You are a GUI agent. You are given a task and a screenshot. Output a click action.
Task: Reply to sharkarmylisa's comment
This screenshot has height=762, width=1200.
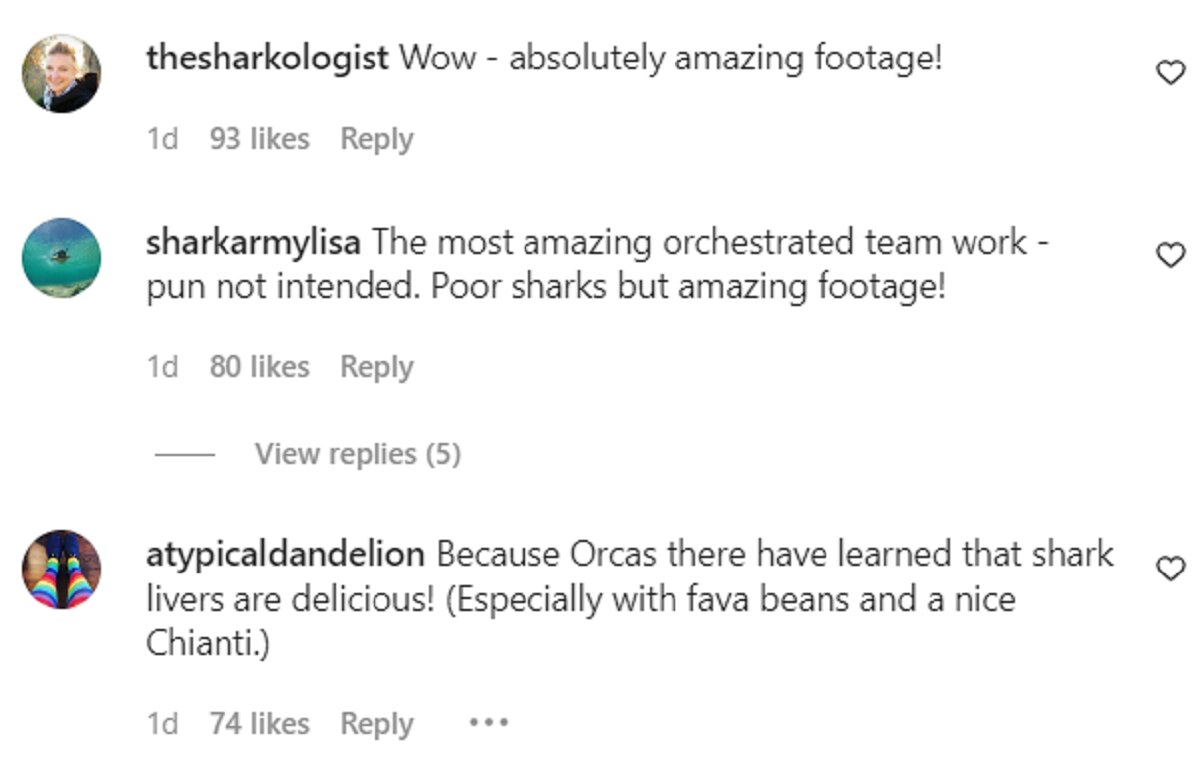[x=376, y=367]
